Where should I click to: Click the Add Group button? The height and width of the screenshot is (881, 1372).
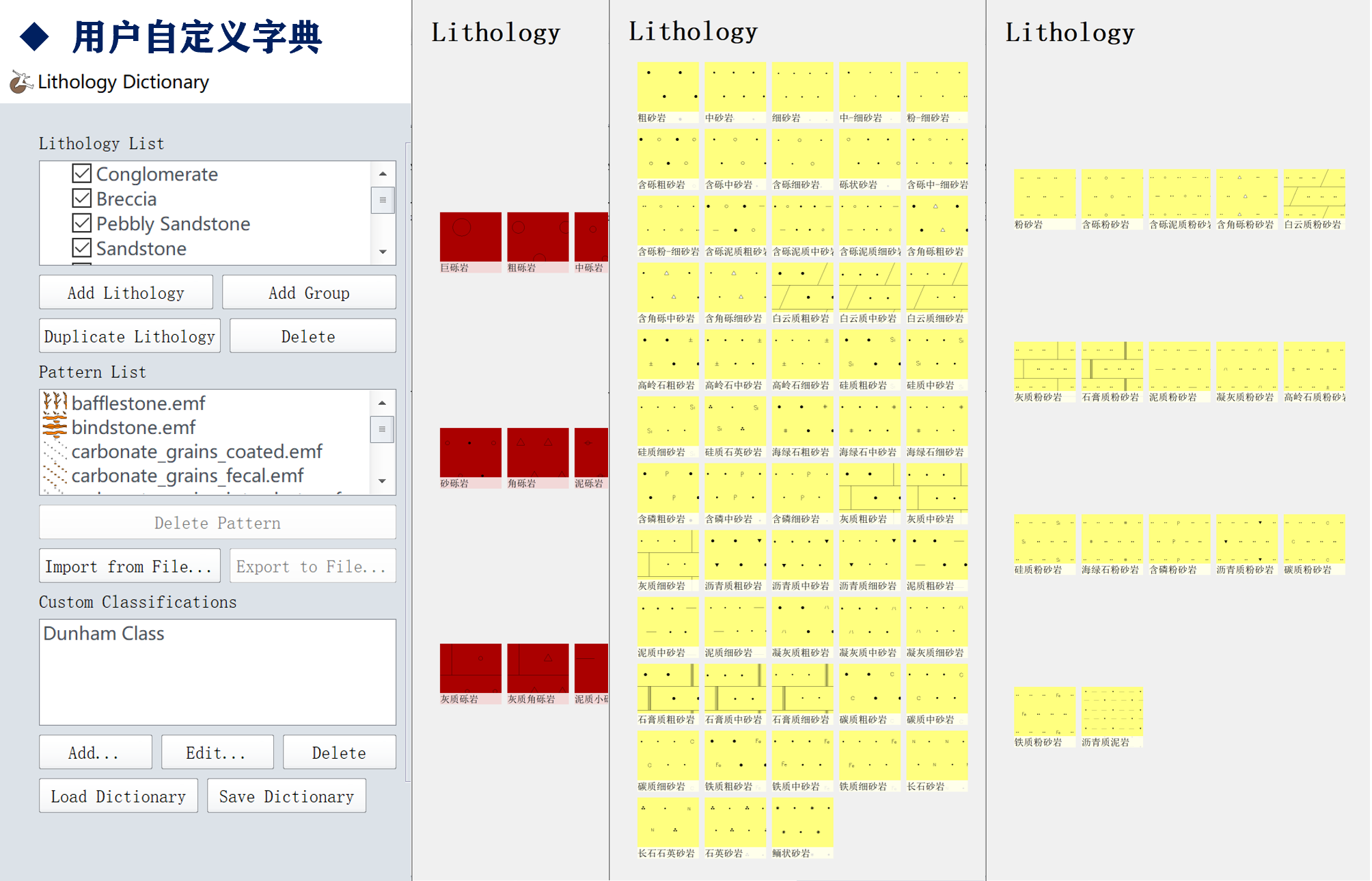pos(309,293)
